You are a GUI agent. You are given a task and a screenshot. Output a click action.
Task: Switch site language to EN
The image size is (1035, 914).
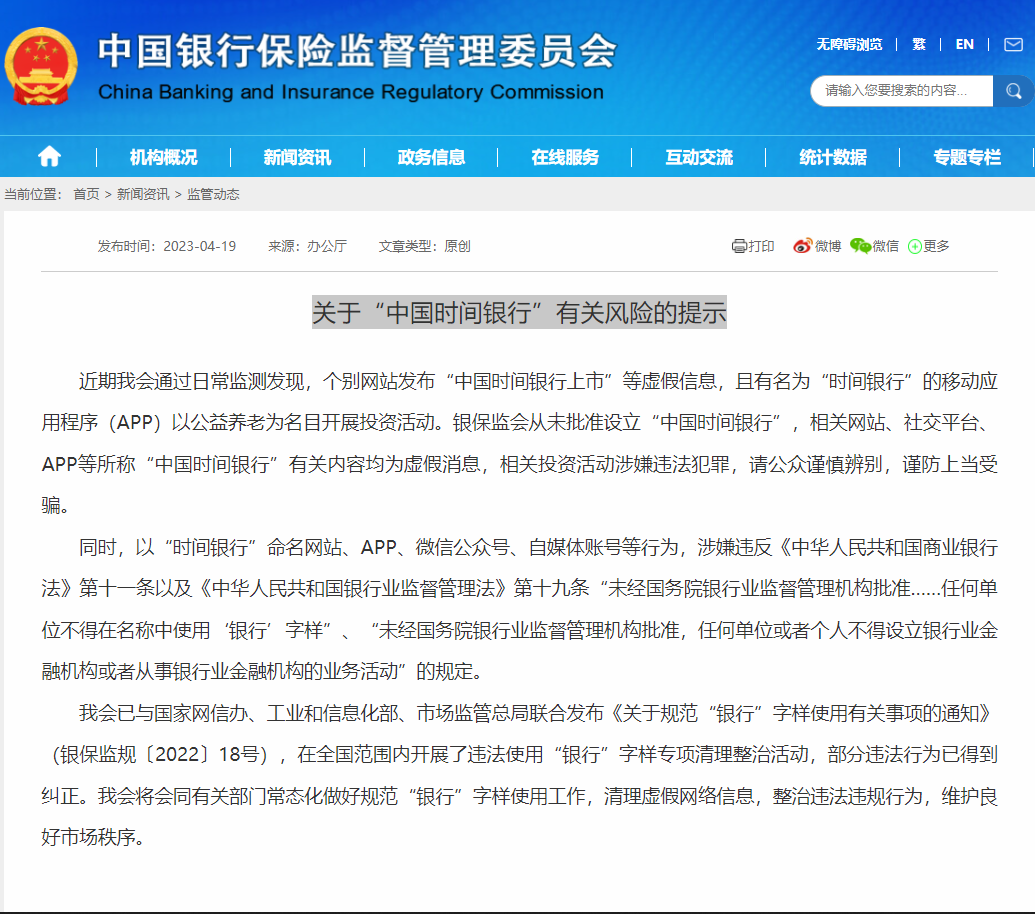pos(964,45)
